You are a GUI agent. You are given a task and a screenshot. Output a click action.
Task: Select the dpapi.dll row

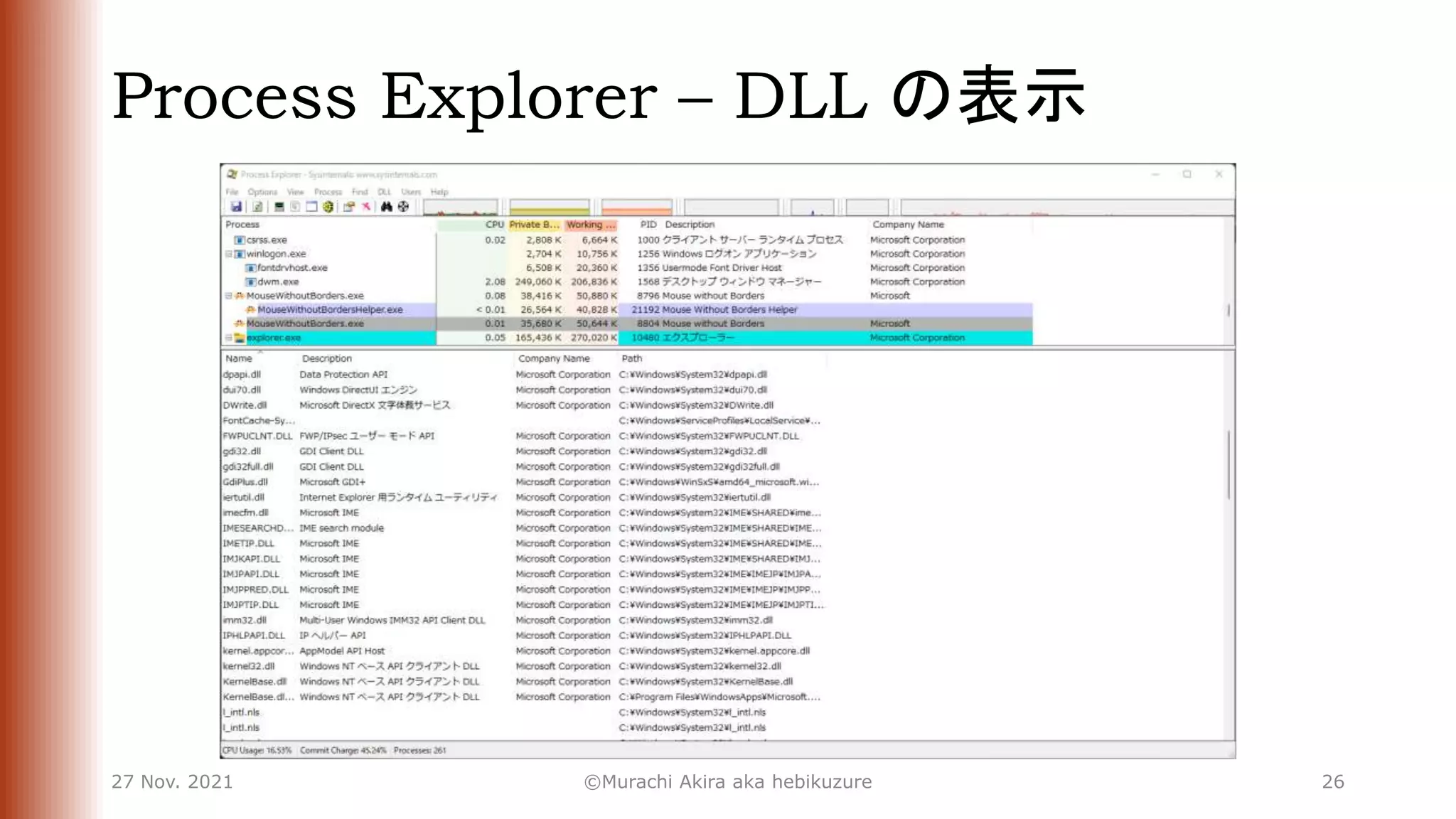tap(524, 375)
